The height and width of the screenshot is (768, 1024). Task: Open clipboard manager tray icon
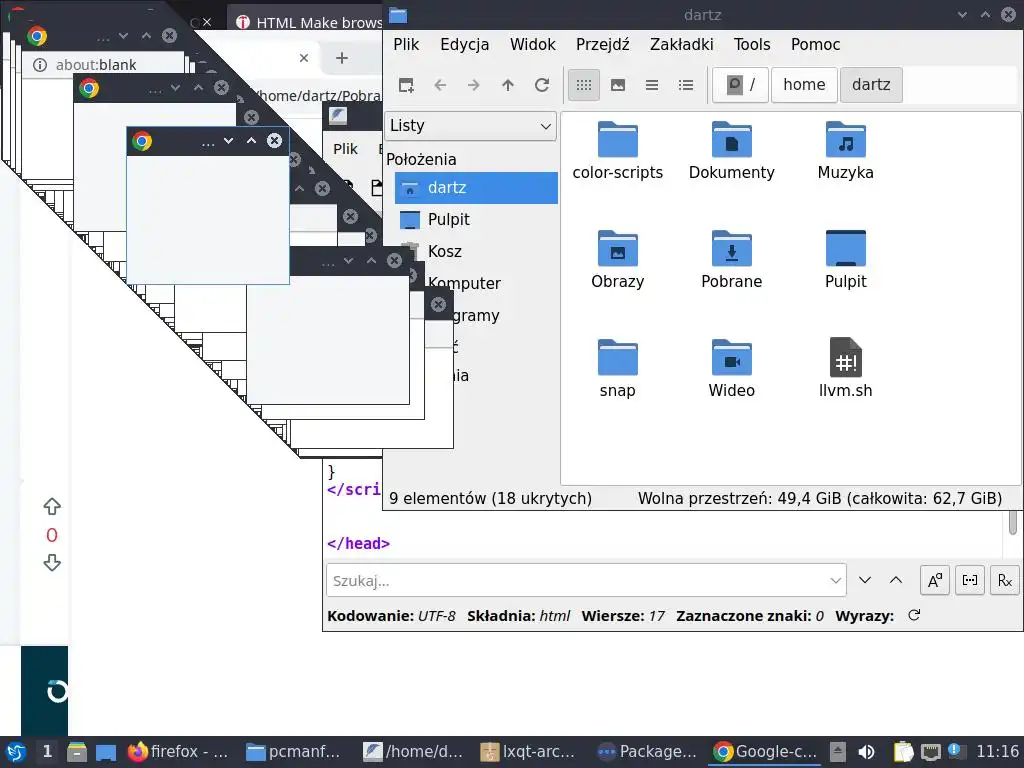pyautogui.click(x=903, y=752)
